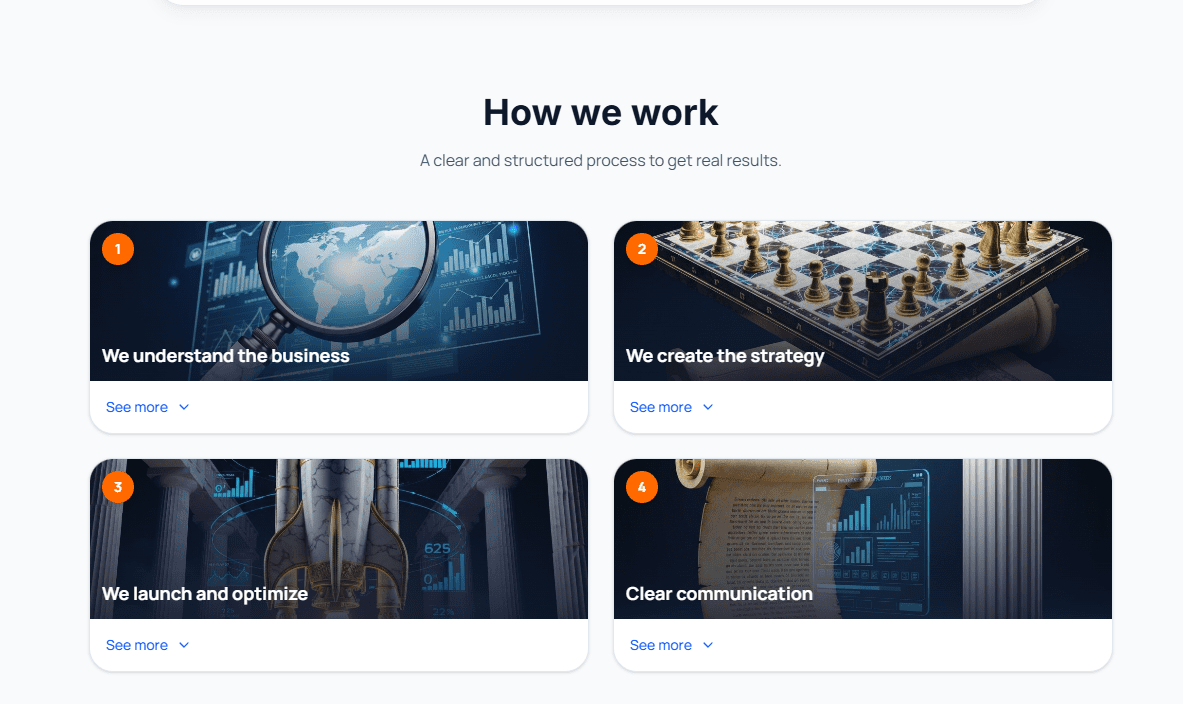Viewport: 1183px width, 704px height.
Task: Click the orange step 1 badge
Action: coord(118,249)
